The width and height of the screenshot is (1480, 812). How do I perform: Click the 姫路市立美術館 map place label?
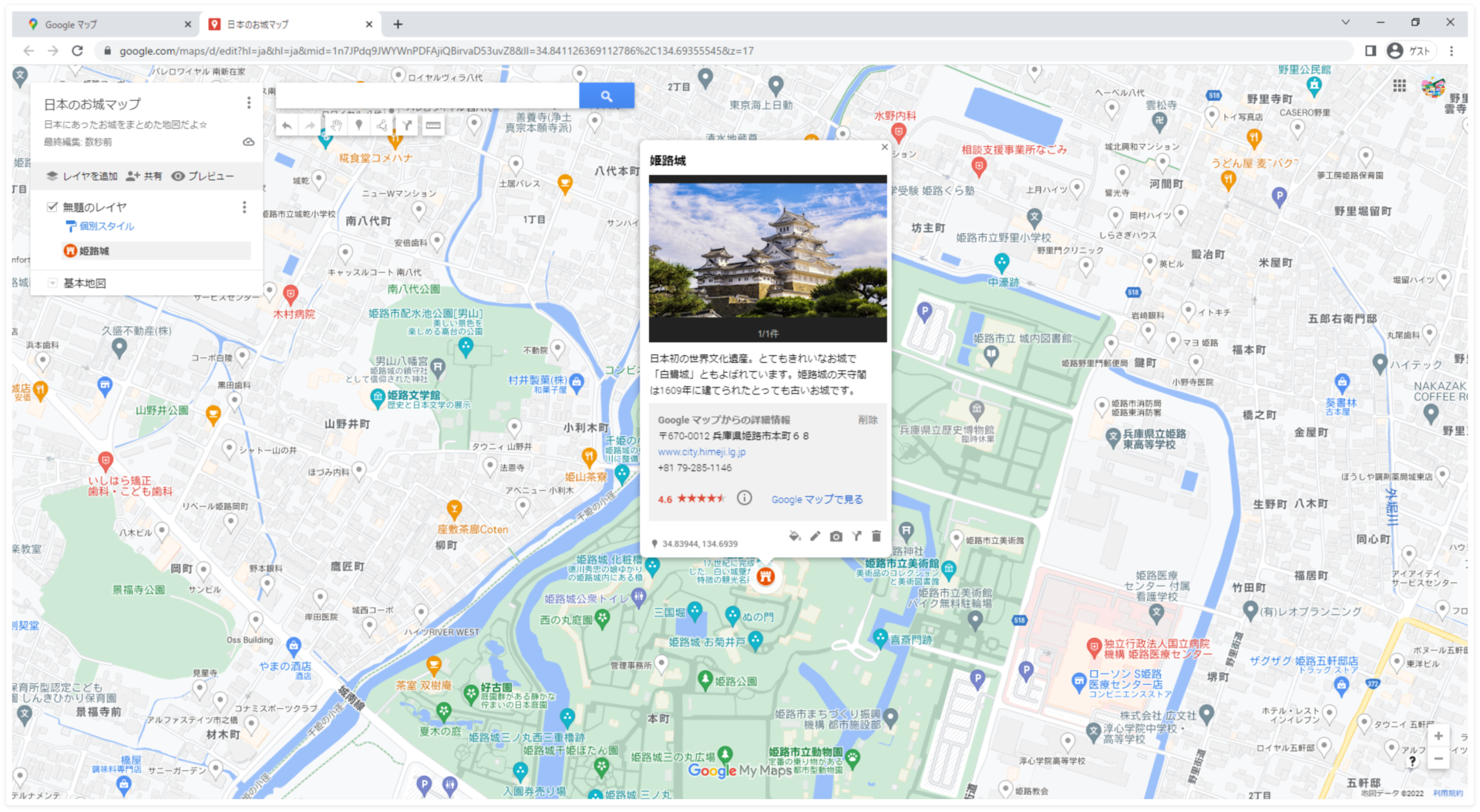(x=902, y=564)
